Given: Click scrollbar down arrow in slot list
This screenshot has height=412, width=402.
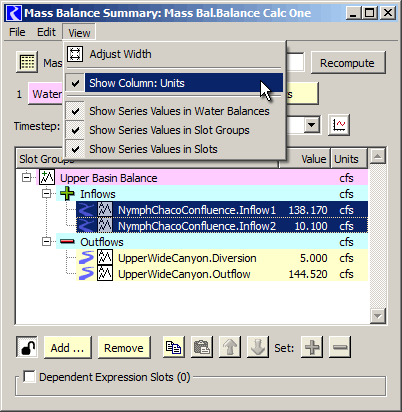Looking at the screenshot, I should [378, 315].
